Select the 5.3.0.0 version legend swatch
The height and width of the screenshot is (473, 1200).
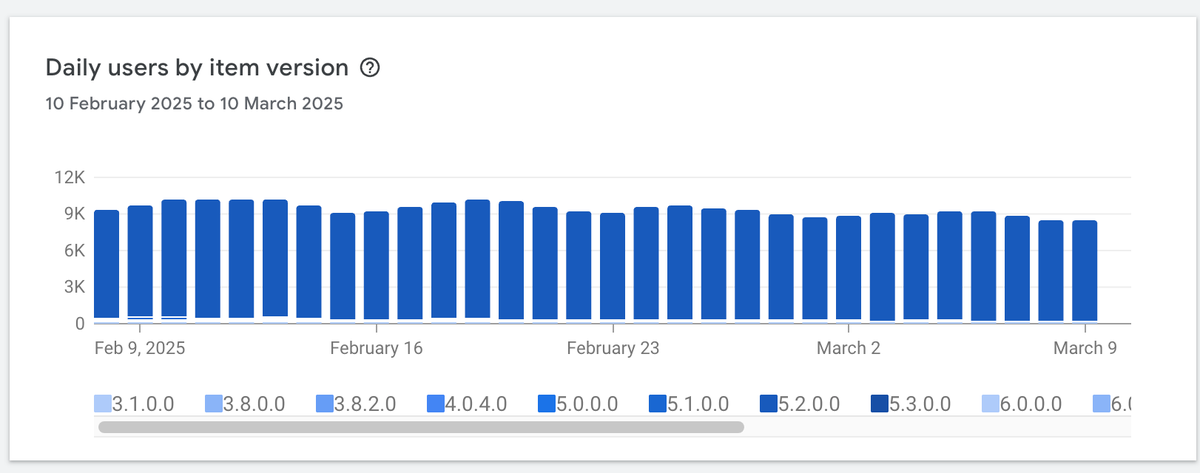880,404
